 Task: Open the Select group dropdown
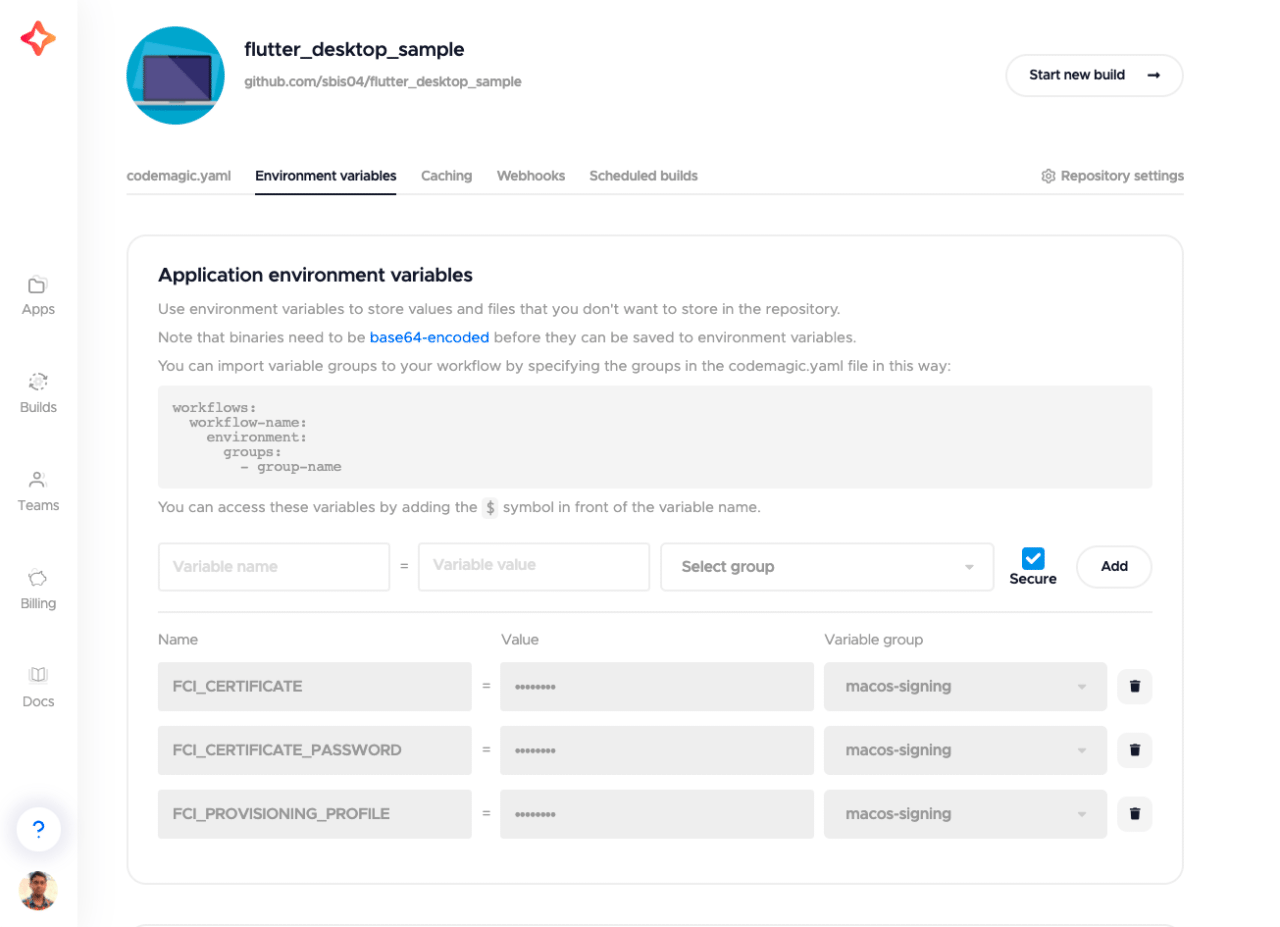point(827,567)
